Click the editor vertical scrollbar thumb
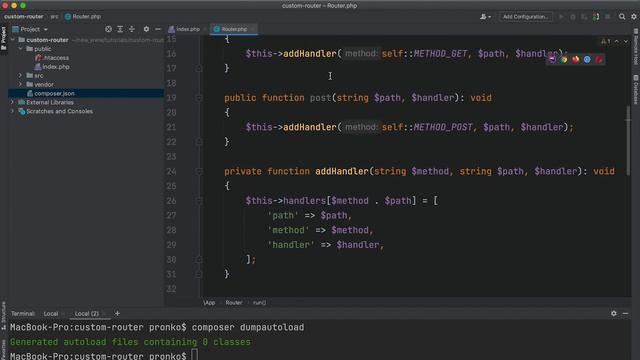The image size is (640, 360). pyautogui.click(x=628, y=141)
